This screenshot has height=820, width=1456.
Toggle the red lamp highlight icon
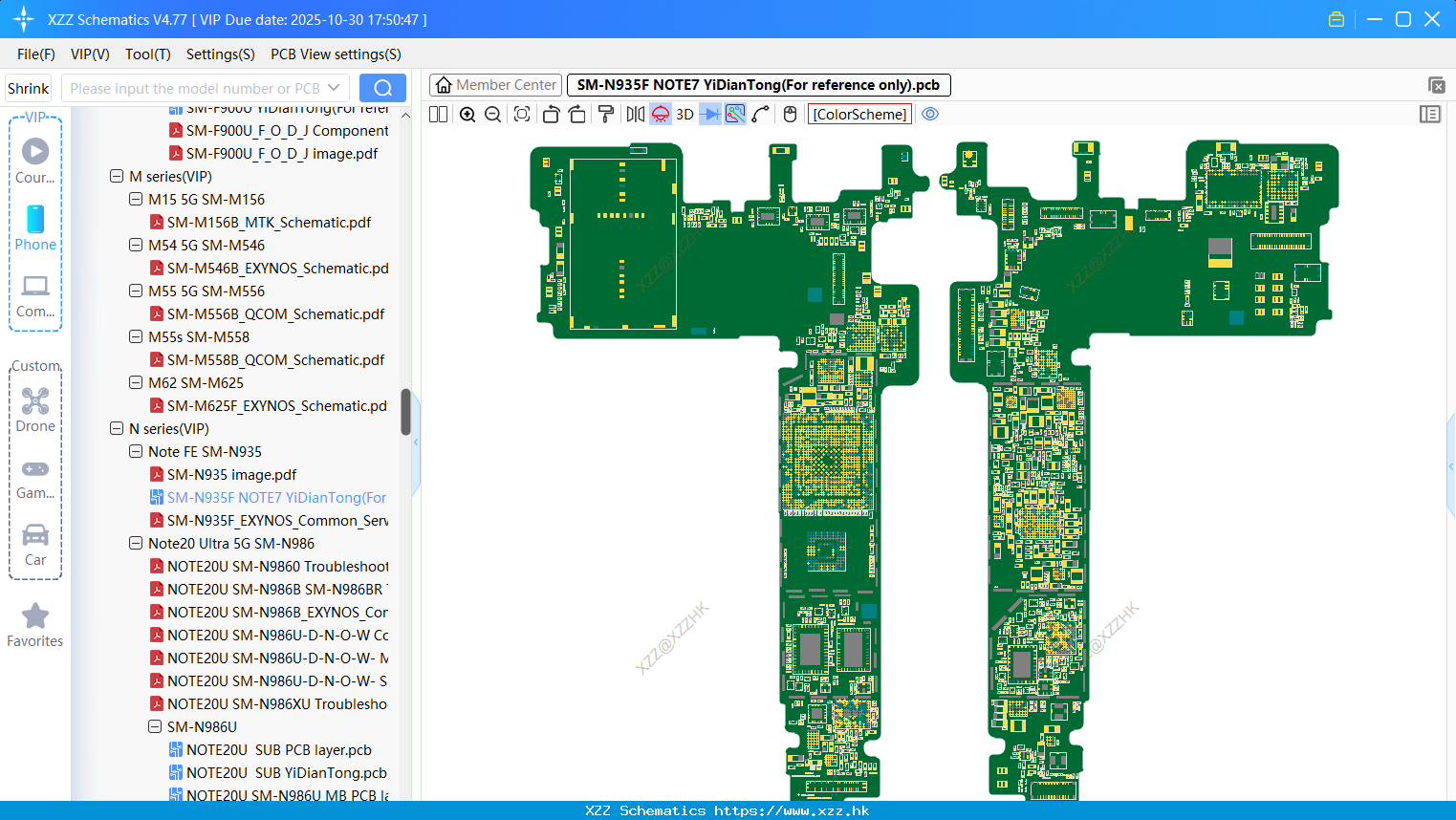661,114
